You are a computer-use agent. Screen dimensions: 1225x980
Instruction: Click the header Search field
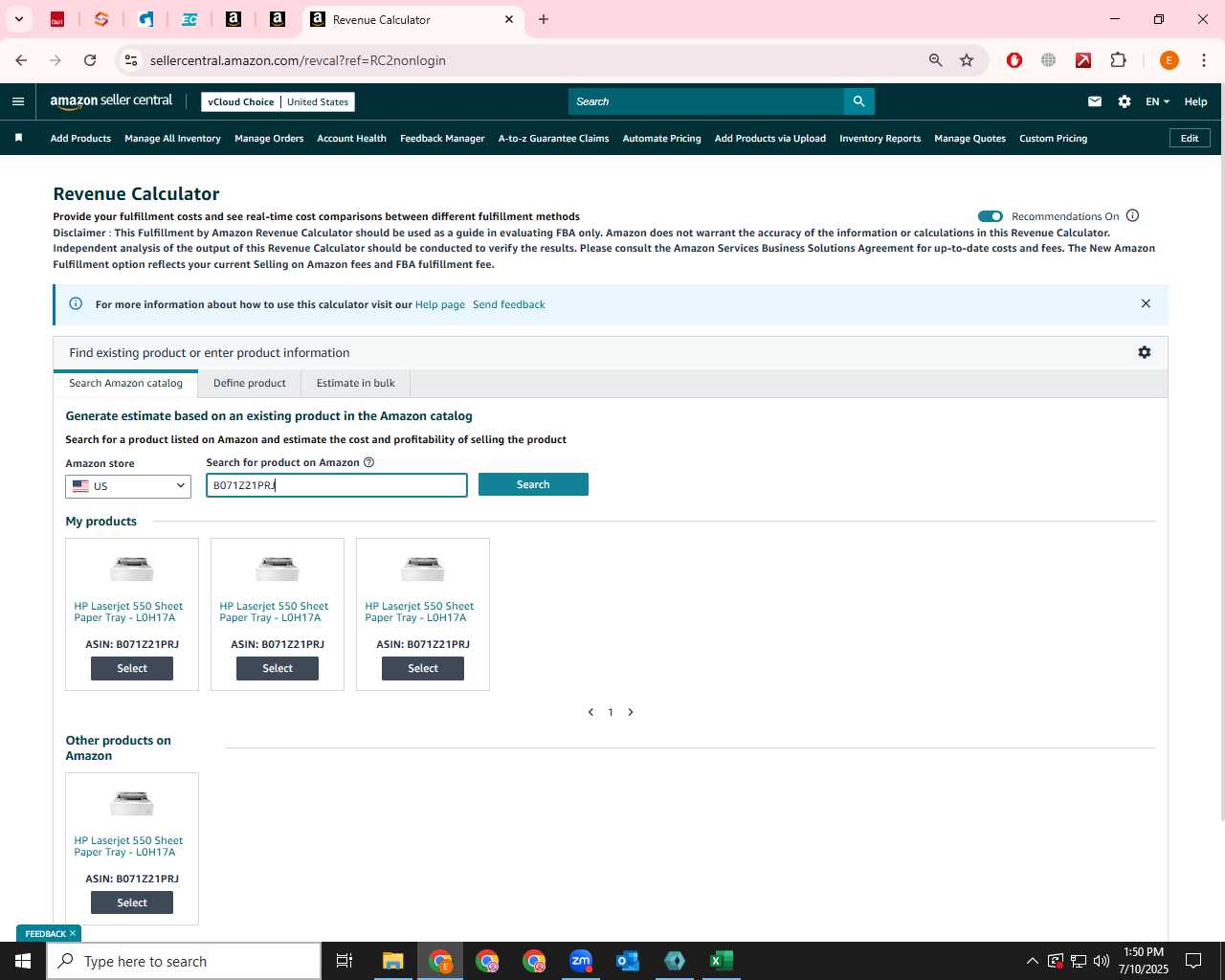(706, 101)
